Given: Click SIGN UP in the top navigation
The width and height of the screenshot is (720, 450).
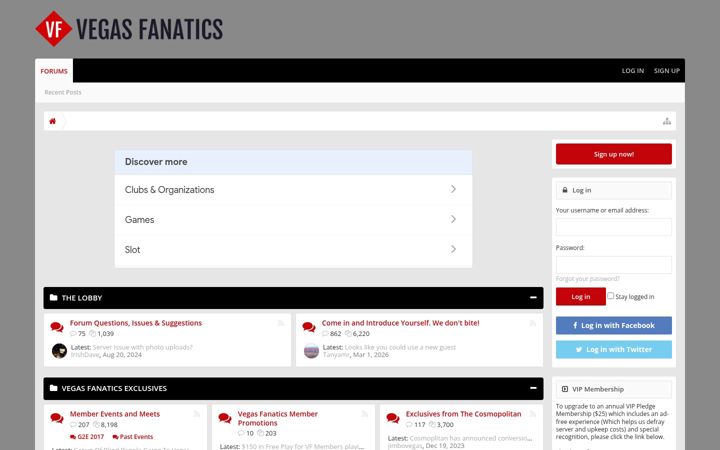Looking at the screenshot, I should click(667, 71).
